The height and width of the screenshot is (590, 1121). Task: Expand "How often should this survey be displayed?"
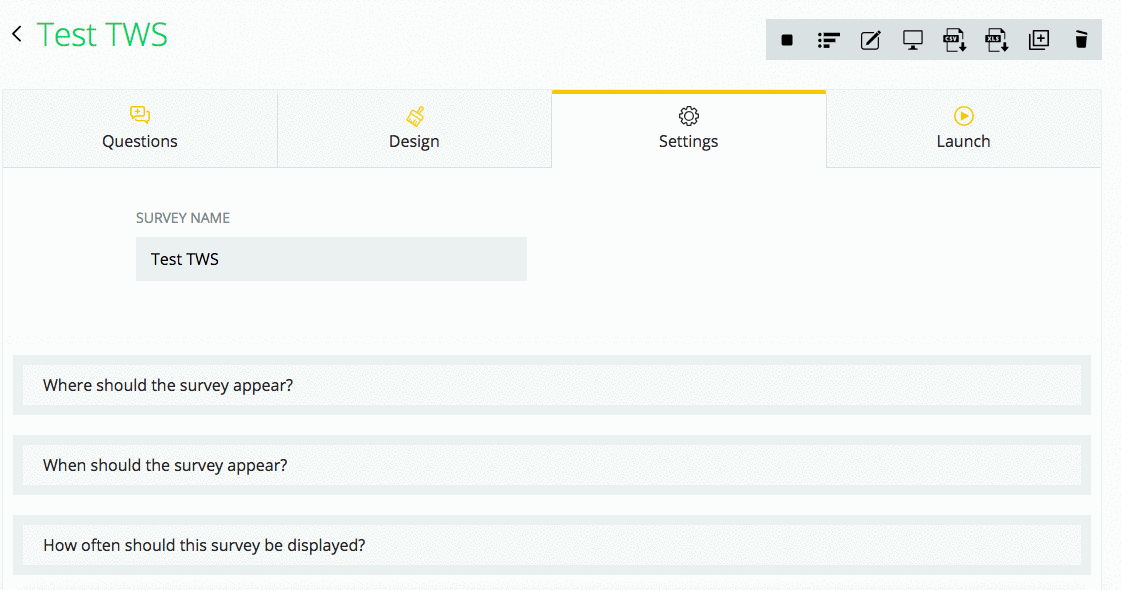pos(552,545)
